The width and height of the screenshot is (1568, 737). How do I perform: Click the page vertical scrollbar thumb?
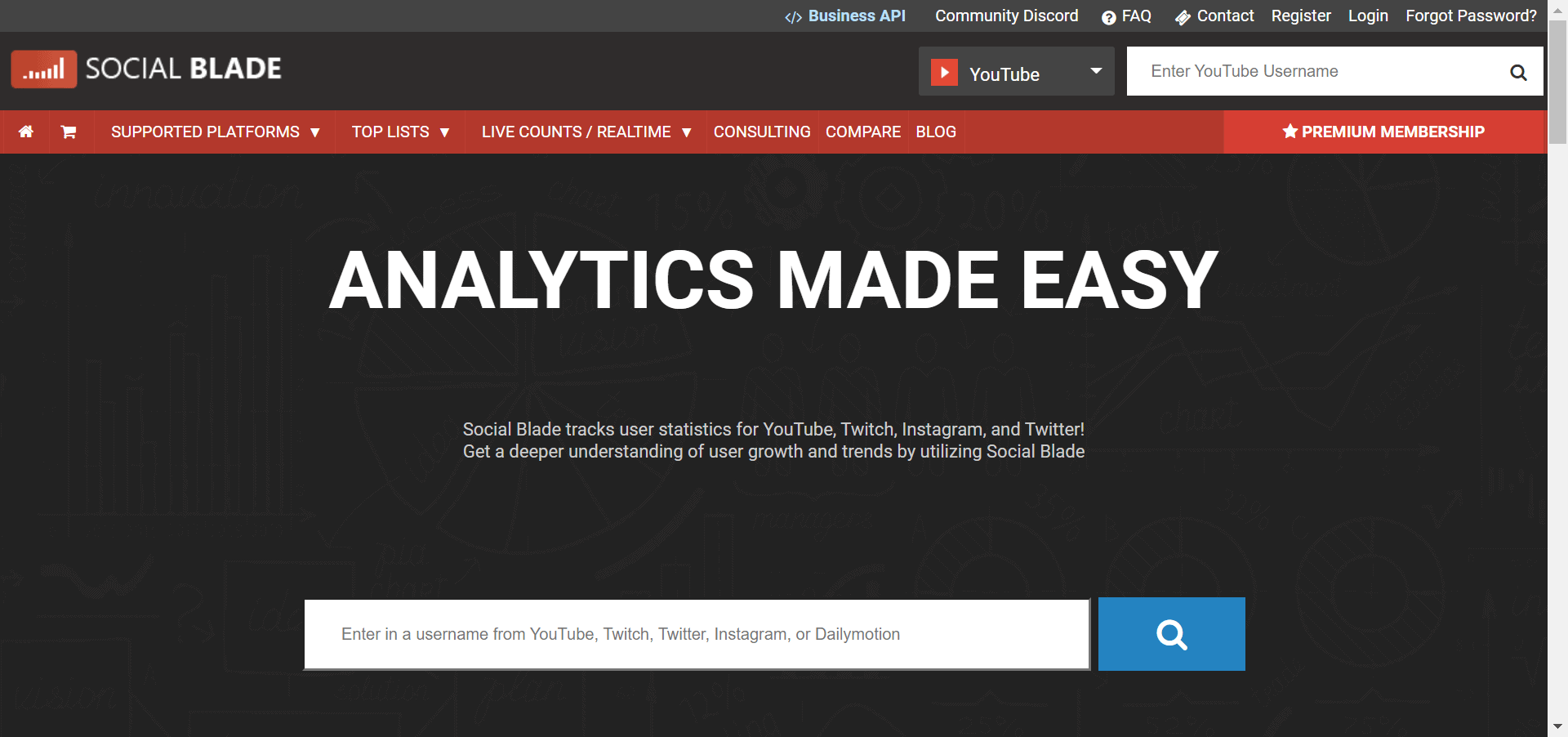pyautogui.click(x=1557, y=82)
